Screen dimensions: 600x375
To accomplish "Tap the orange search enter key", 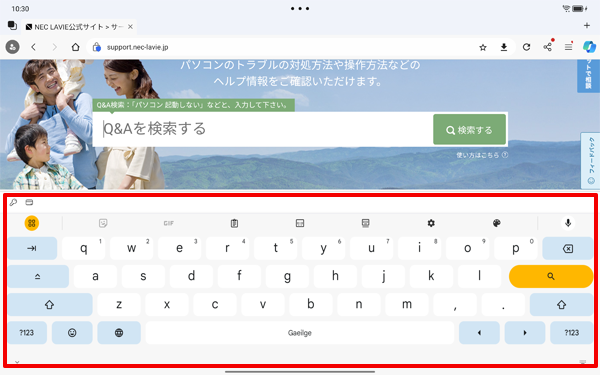I will point(551,276).
